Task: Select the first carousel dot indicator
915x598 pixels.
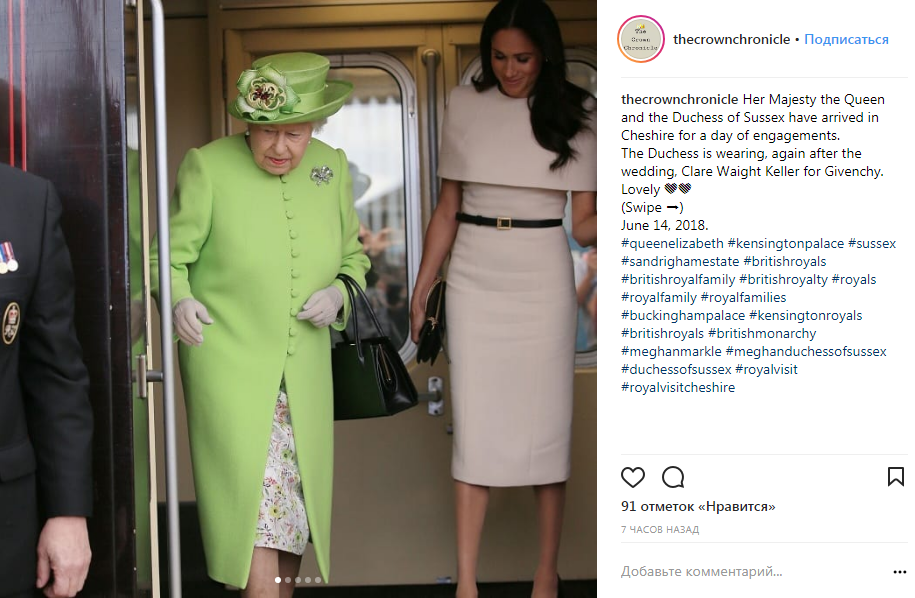Action: pyautogui.click(x=278, y=580)
